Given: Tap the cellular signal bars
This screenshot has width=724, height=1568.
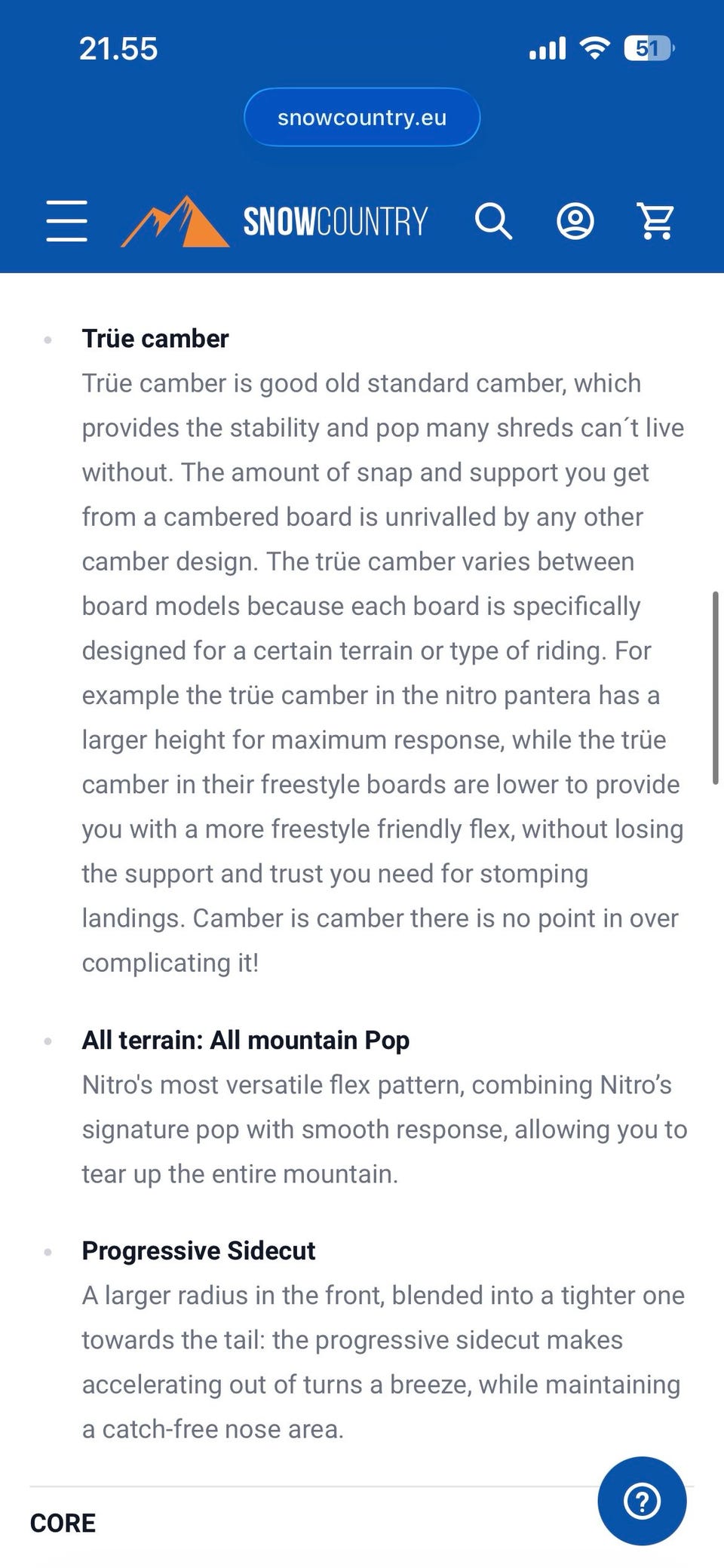Looking at the screenshot, I should click(548, 49).
